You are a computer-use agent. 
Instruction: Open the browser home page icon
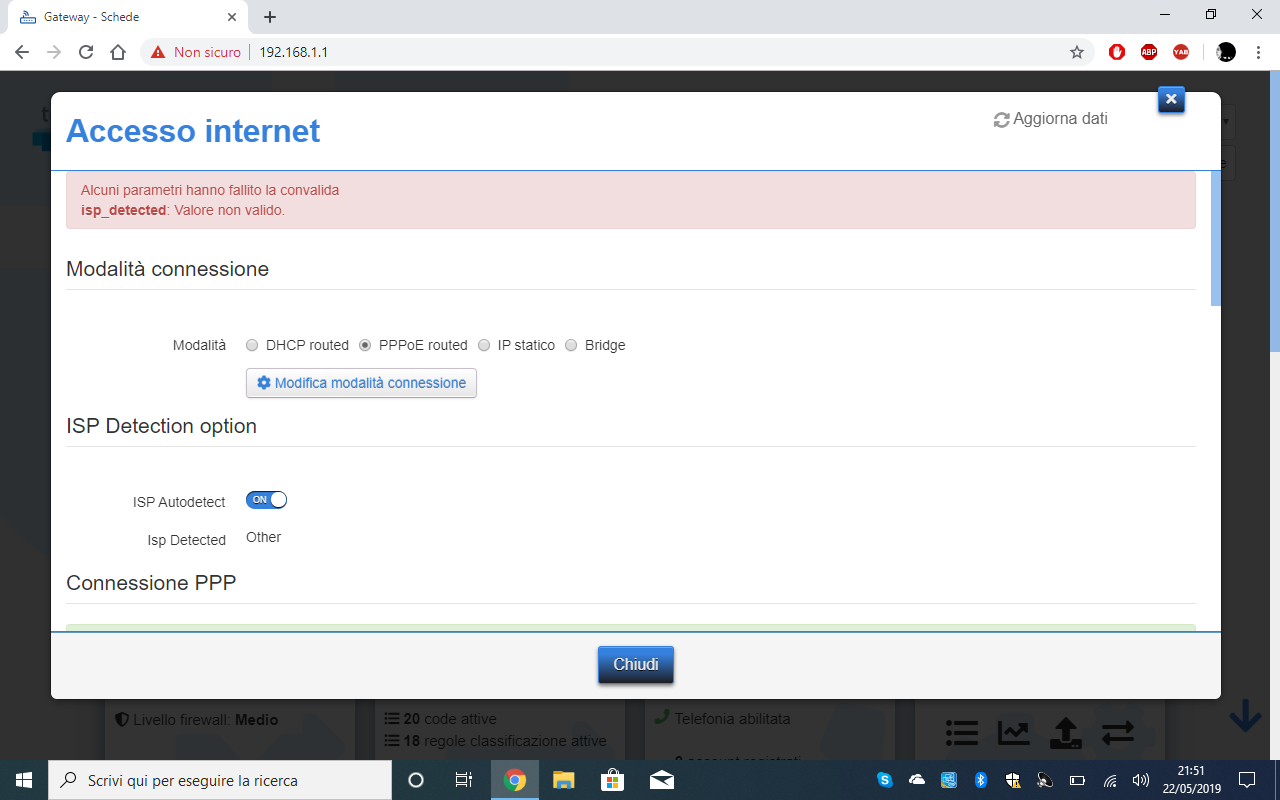[118, 52]
